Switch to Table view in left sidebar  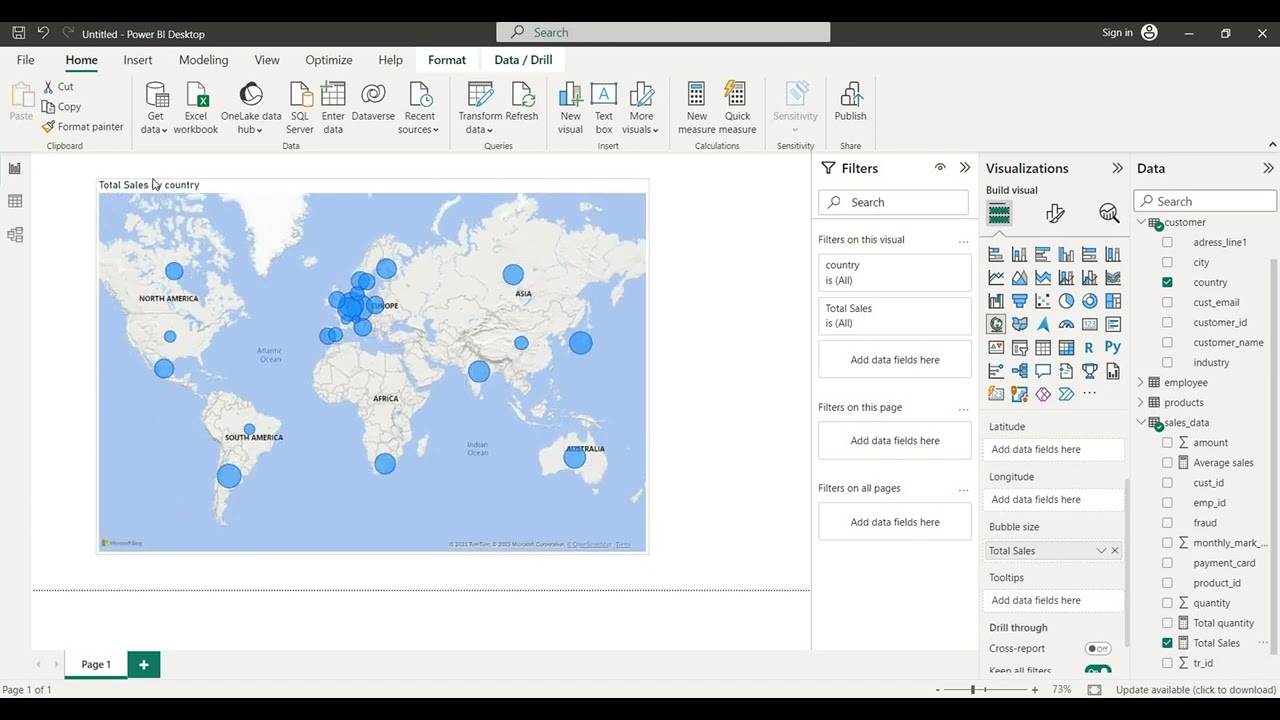click(x=15, y=201)
